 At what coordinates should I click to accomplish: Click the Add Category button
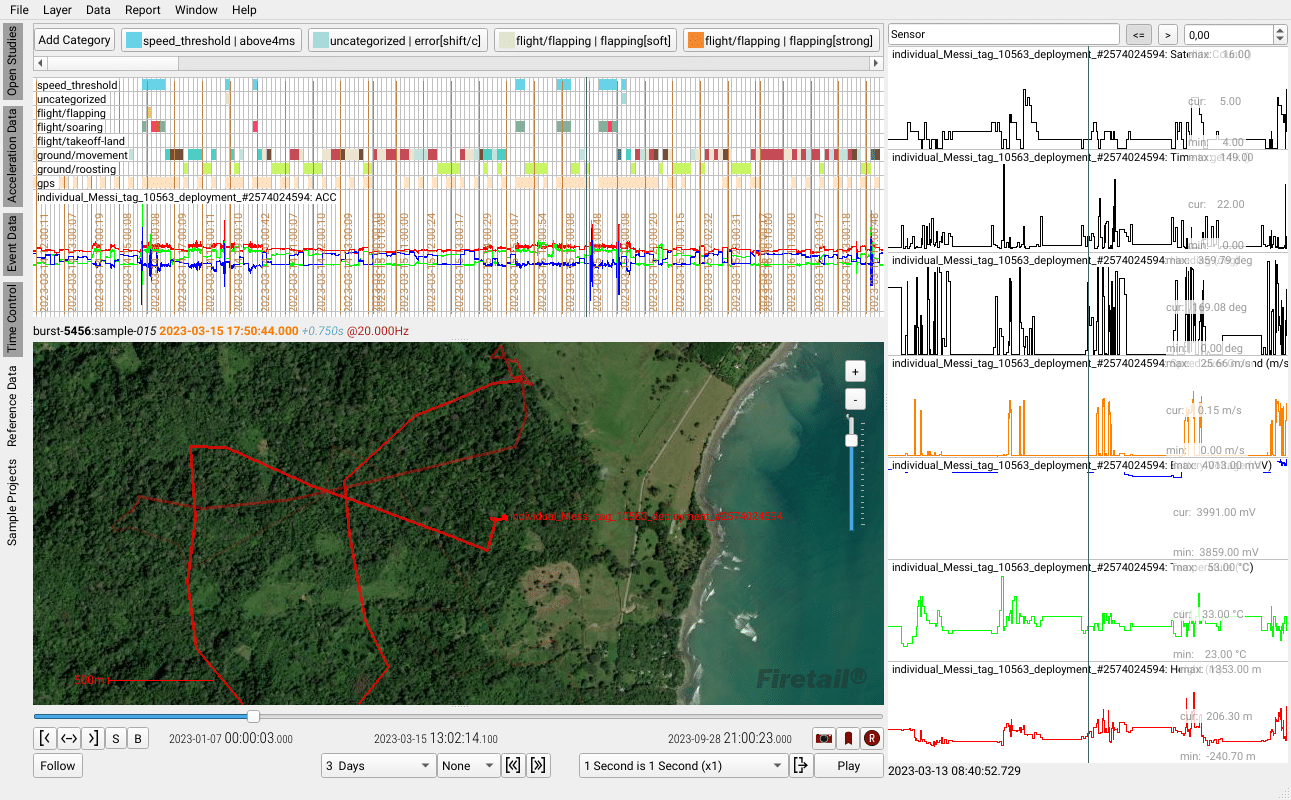tap(74, 40)
